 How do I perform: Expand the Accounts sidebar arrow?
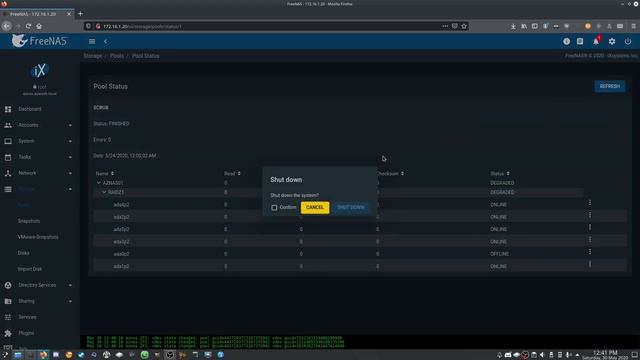[70, 125]
